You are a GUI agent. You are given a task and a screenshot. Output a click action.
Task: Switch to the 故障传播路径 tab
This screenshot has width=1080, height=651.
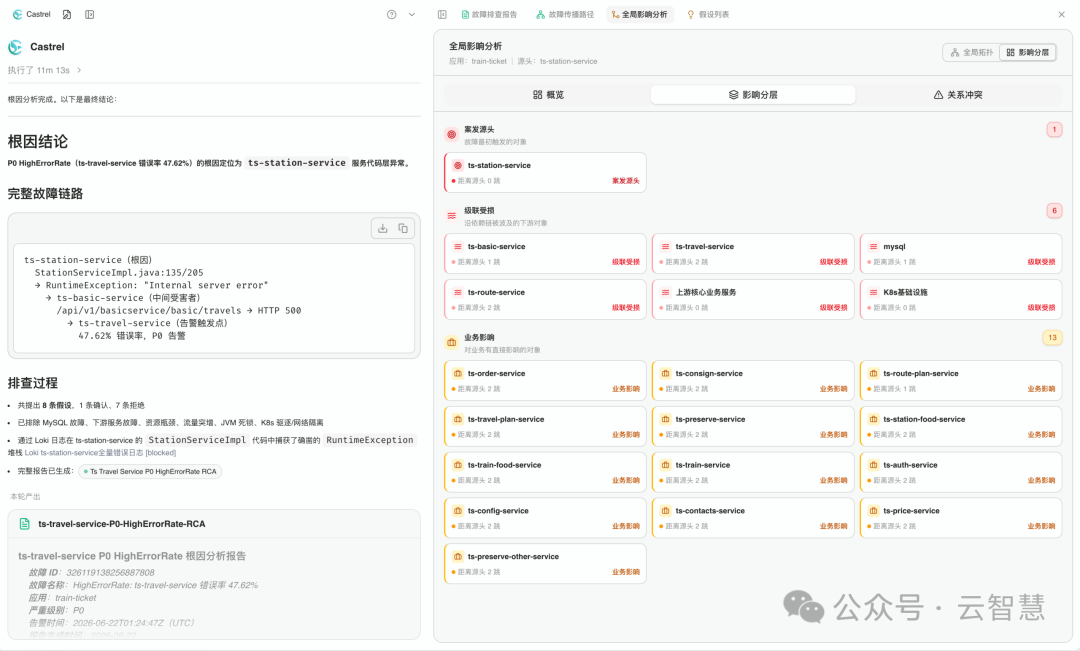click(x=565, y=14)
